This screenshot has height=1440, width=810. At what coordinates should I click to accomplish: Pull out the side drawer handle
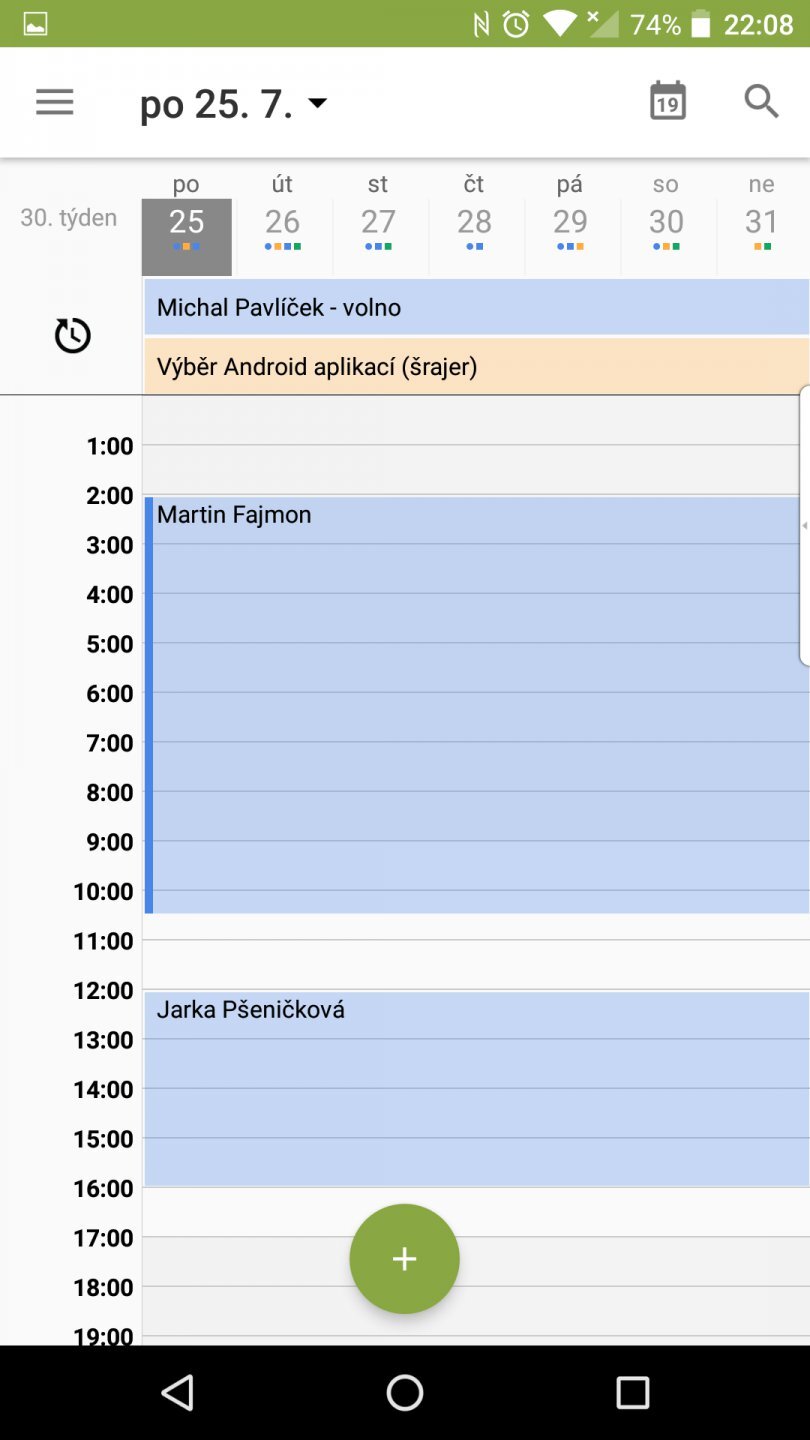804,525
